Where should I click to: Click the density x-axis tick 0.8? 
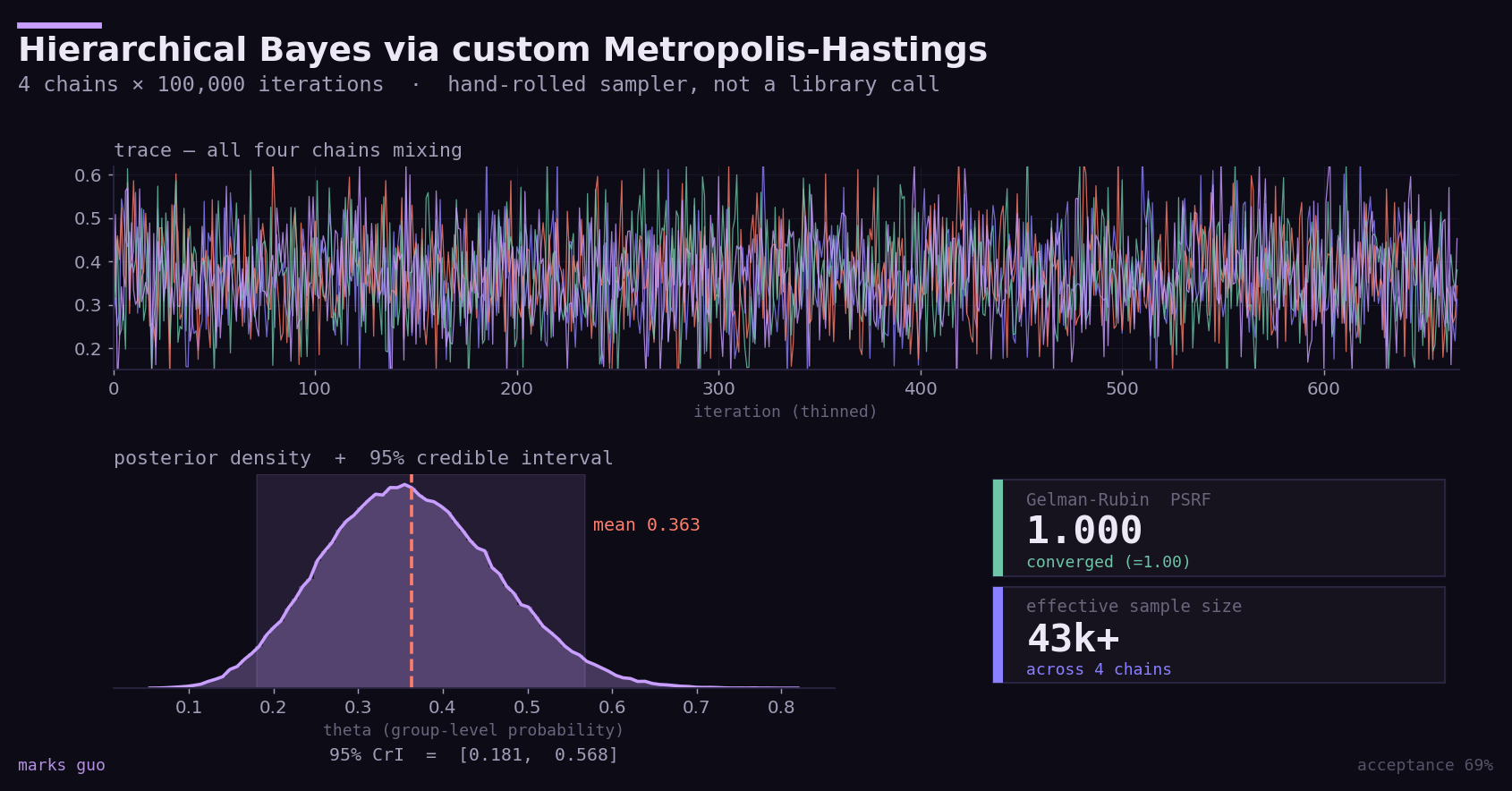pyautogui.click(x=781, y=707)
